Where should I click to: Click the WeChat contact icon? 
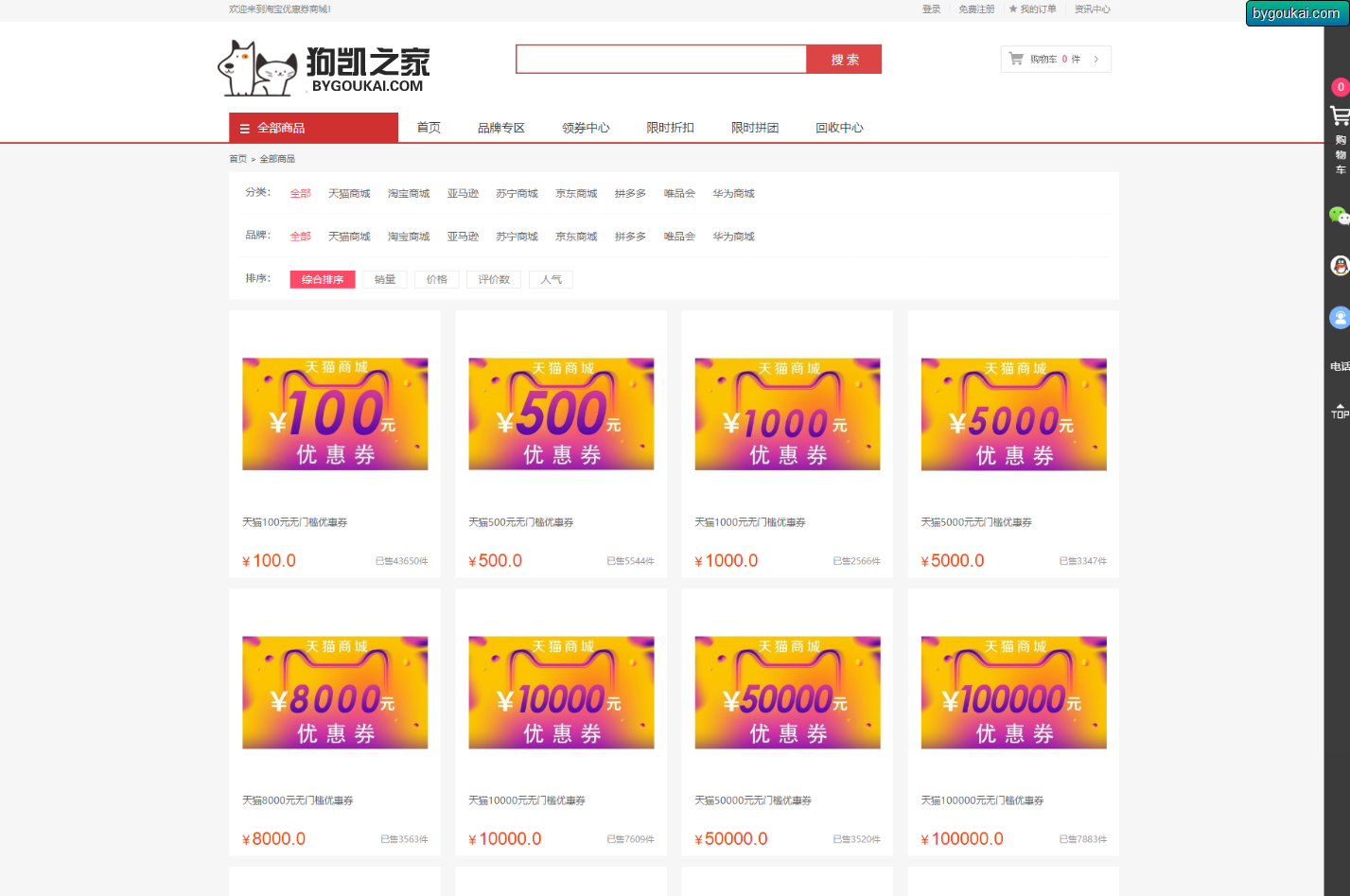(x=1339, y=216)
